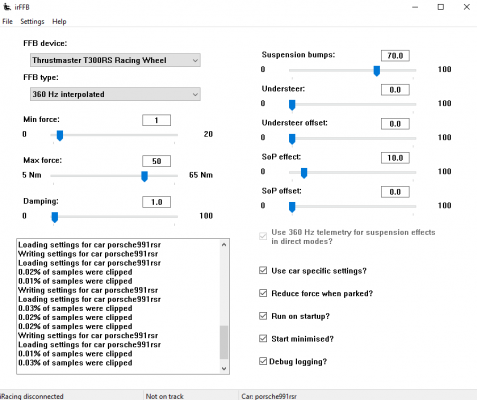Click the log scroll-up arrow
The height and width of the screenshot is (400, 477).
(x=224, y=245)
